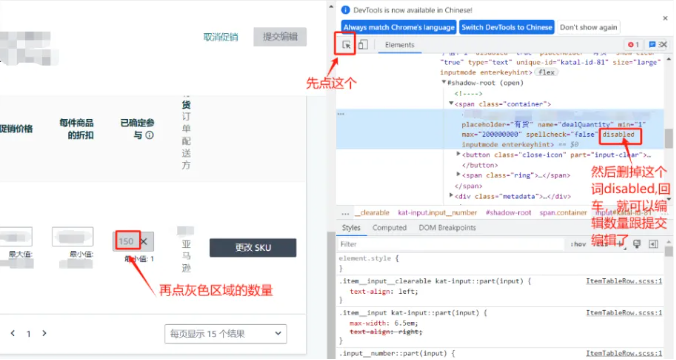Click Switch DevTools to Chinese button

(507, 27)
